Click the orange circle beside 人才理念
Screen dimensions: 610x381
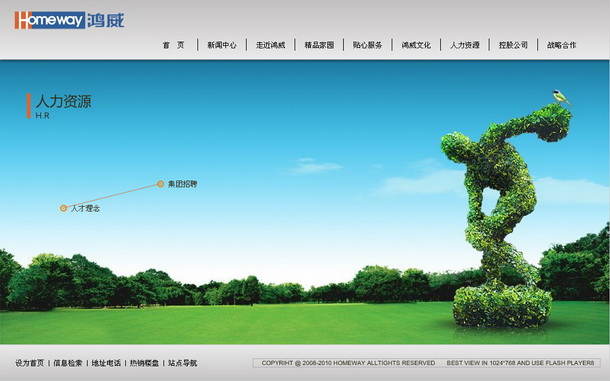[x=63, y=208]
